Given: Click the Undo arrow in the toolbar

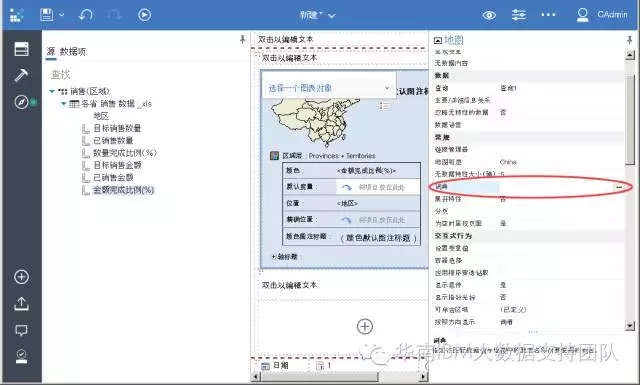Looking at the screenshot, I should tap(85, 15).
